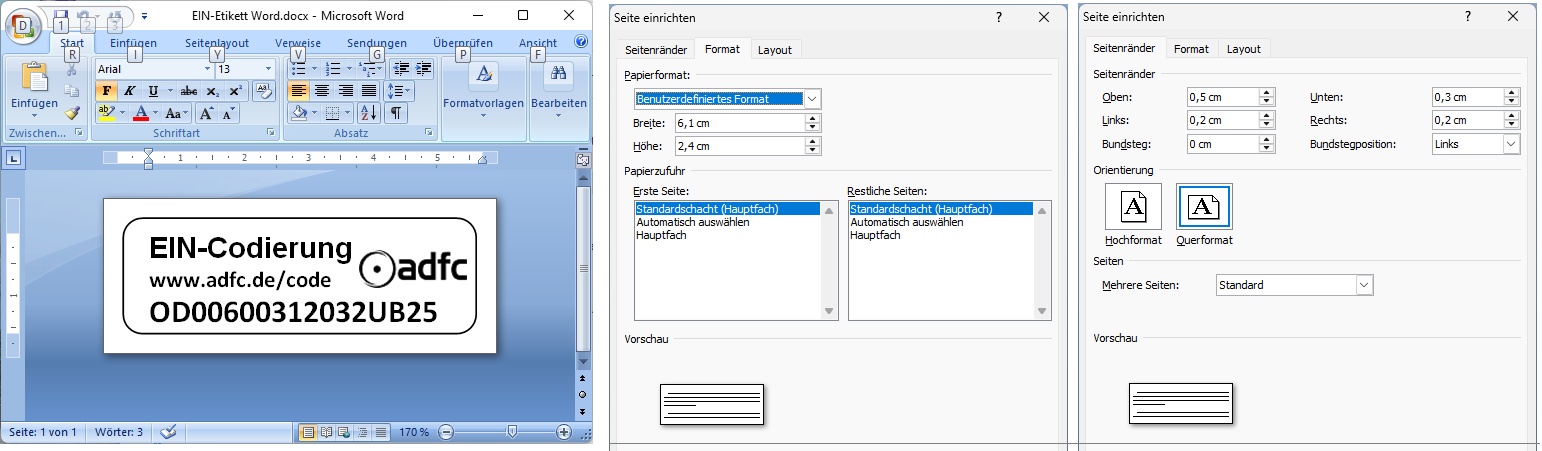Center the paragraph with the center align icon
This screenshot has width=1542, height=451.
[322, 91]
